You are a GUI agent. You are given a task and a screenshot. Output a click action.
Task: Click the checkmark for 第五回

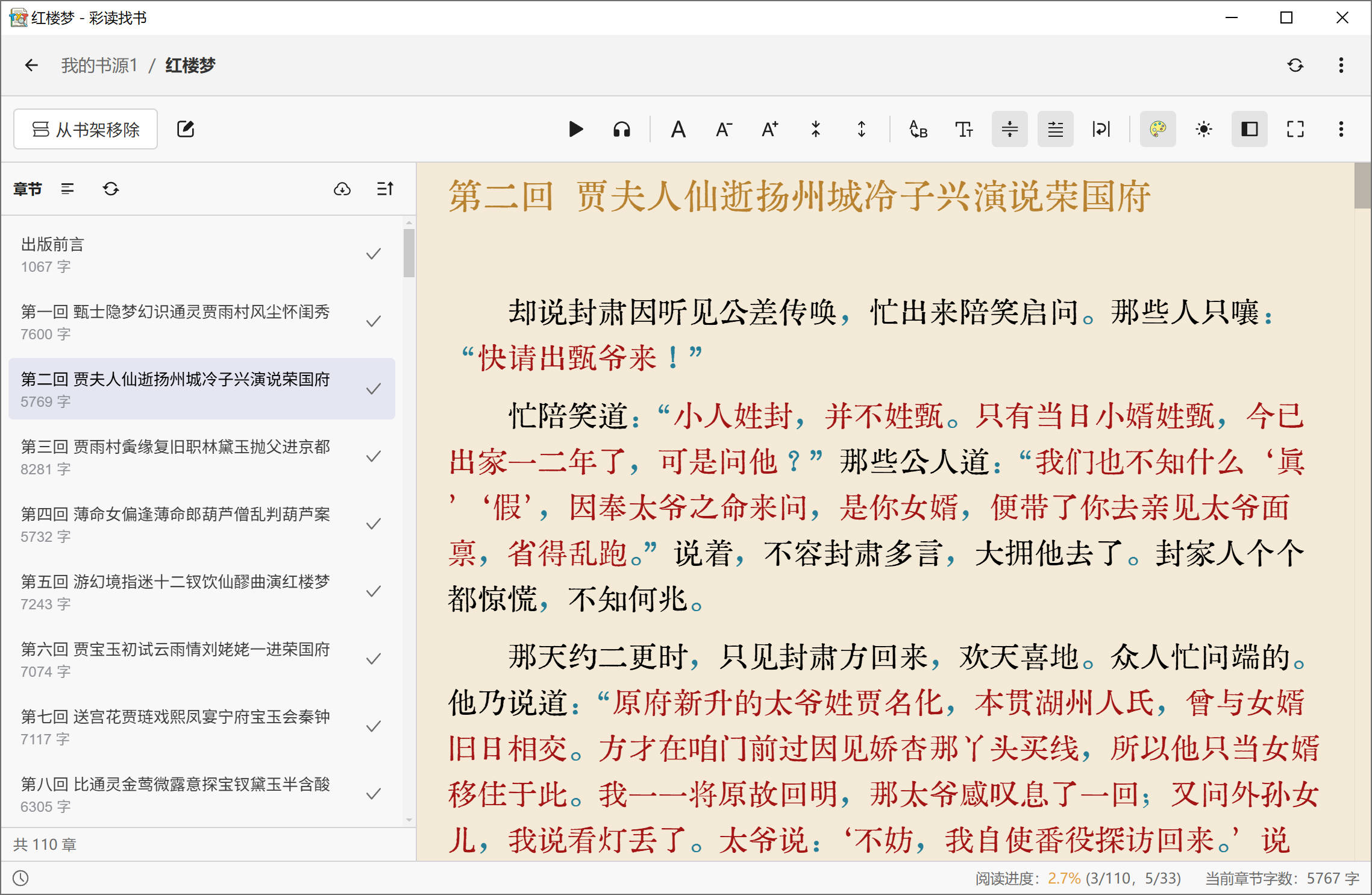coord(374,592)
